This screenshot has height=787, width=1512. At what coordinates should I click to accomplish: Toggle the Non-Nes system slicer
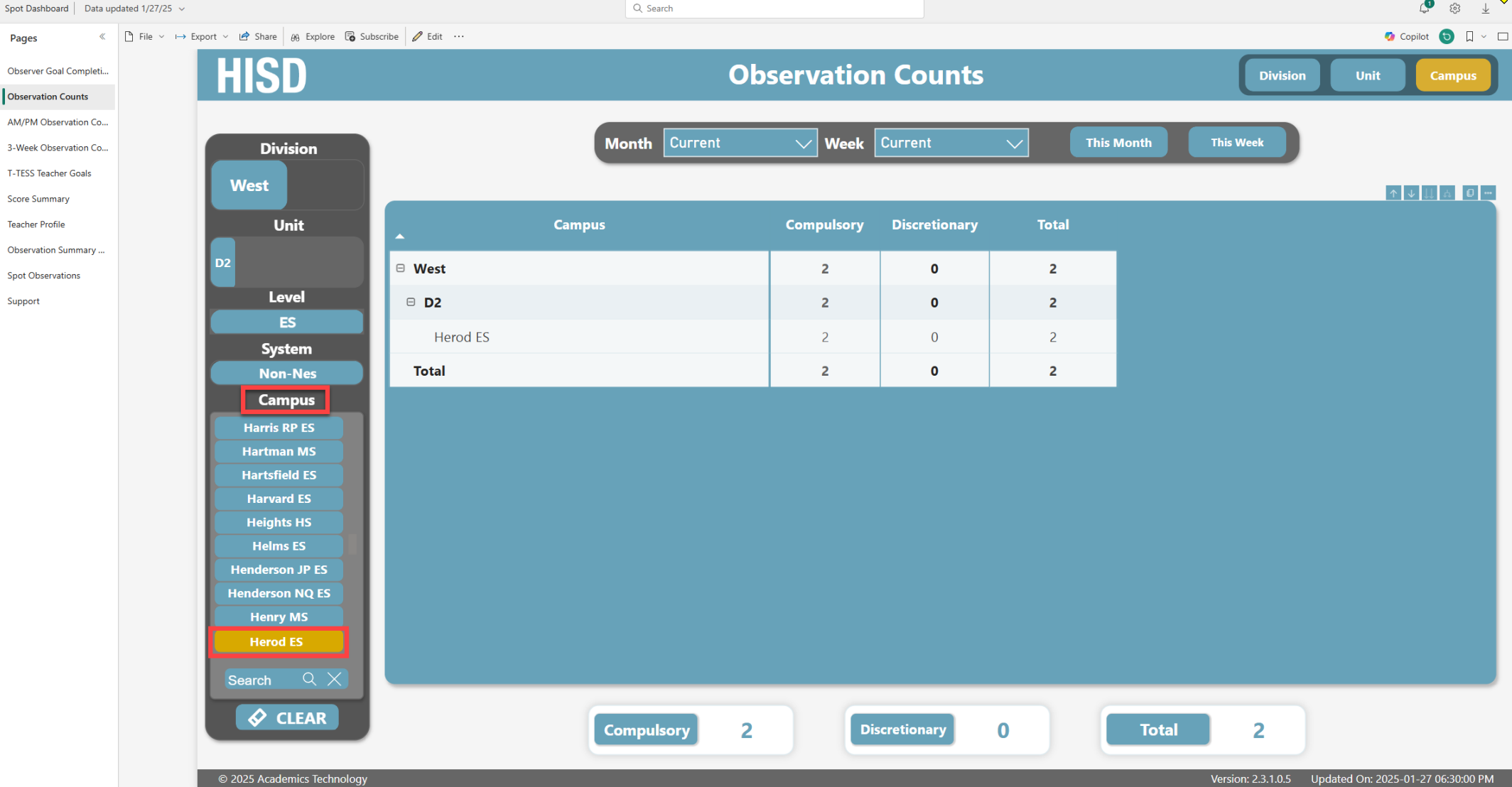pos(287,373)
